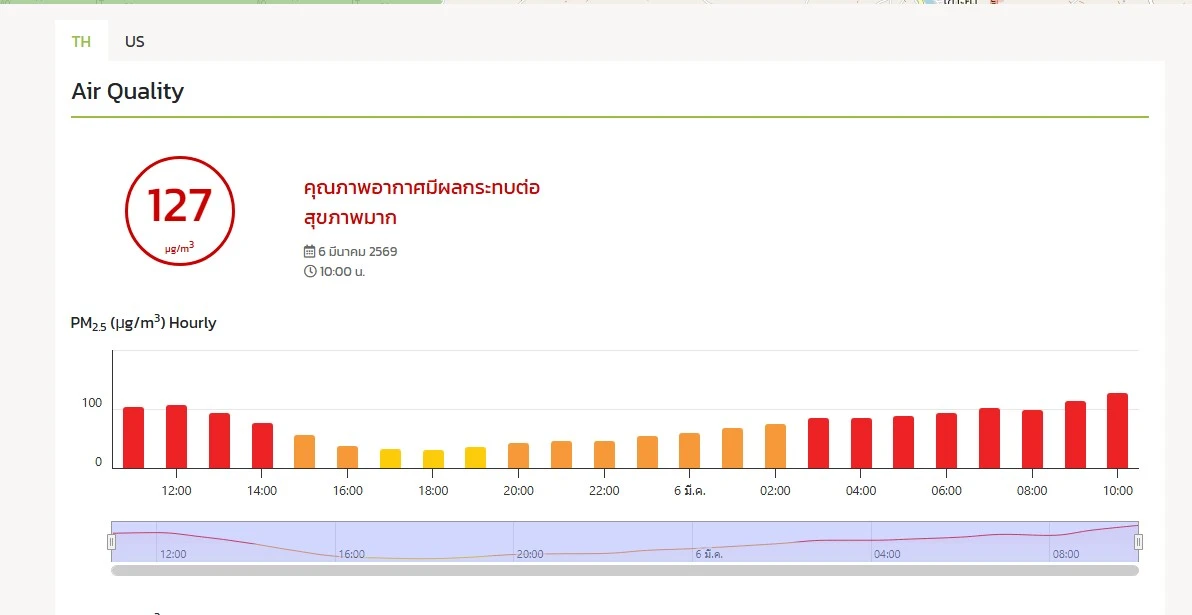Switch to the US tab
The image size is (1192, 615).
tap(134, 41)
